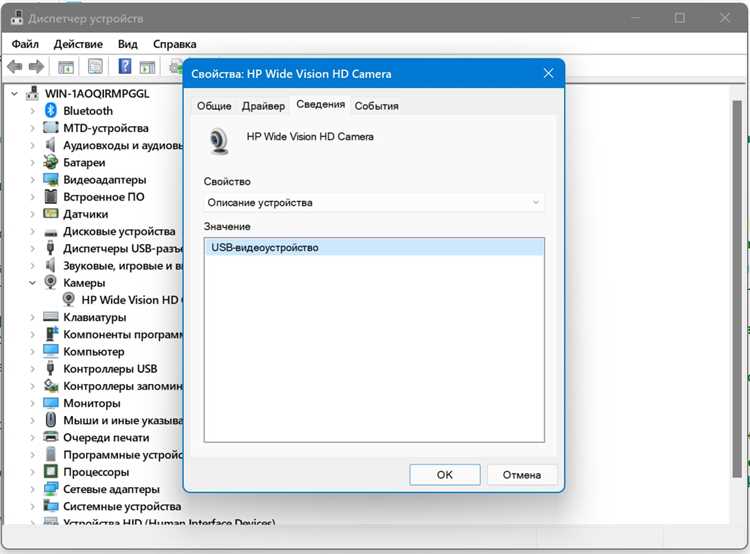Image resolution: width=750 pixels, height=554 pixels.
Task: Select the Встроенное ПО tree row
Action: click(x=104, y=197)
